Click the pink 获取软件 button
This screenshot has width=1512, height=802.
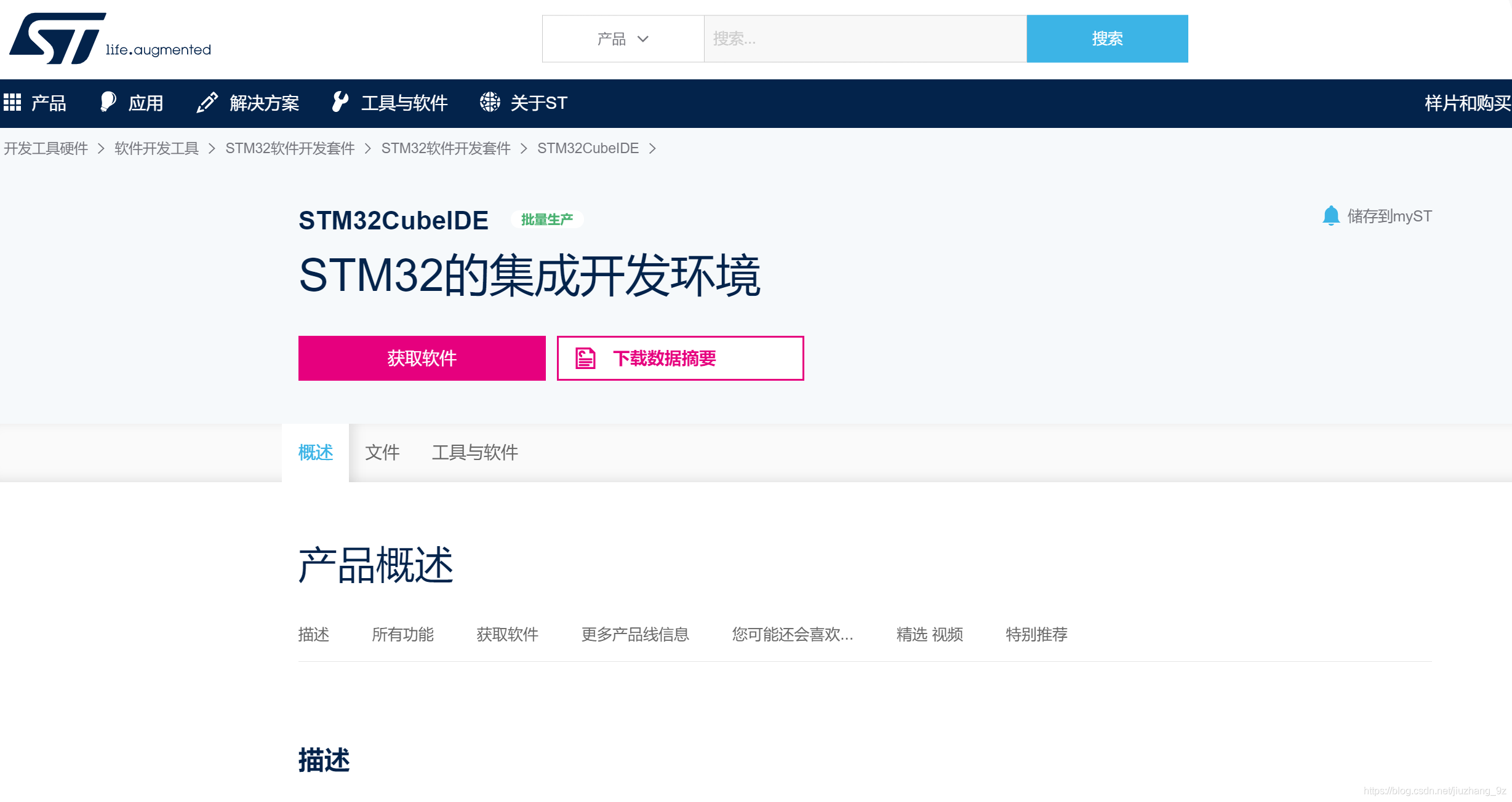tap(422, 358)
